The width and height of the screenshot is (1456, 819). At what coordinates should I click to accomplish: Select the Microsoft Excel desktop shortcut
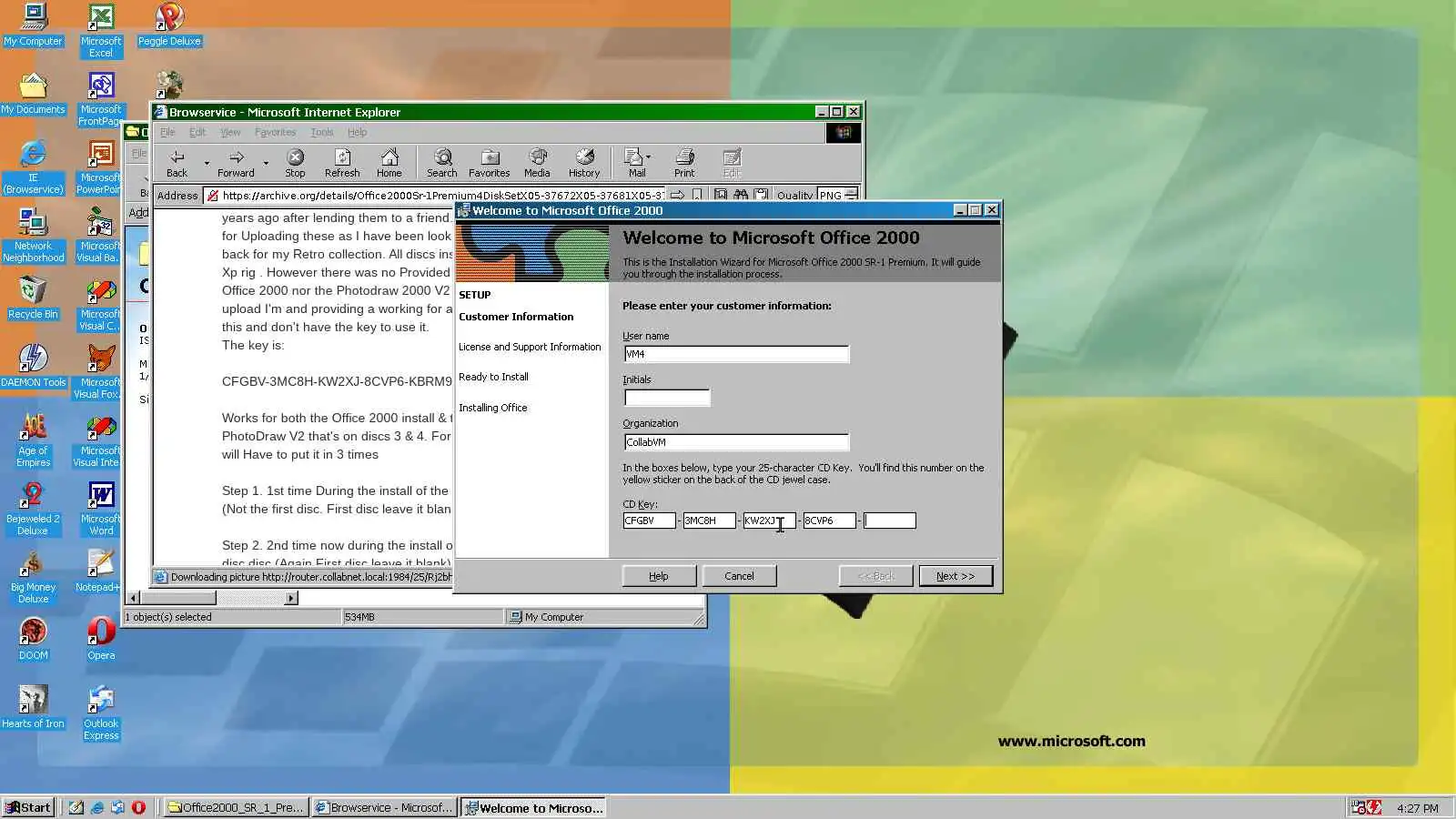(101, 31)
